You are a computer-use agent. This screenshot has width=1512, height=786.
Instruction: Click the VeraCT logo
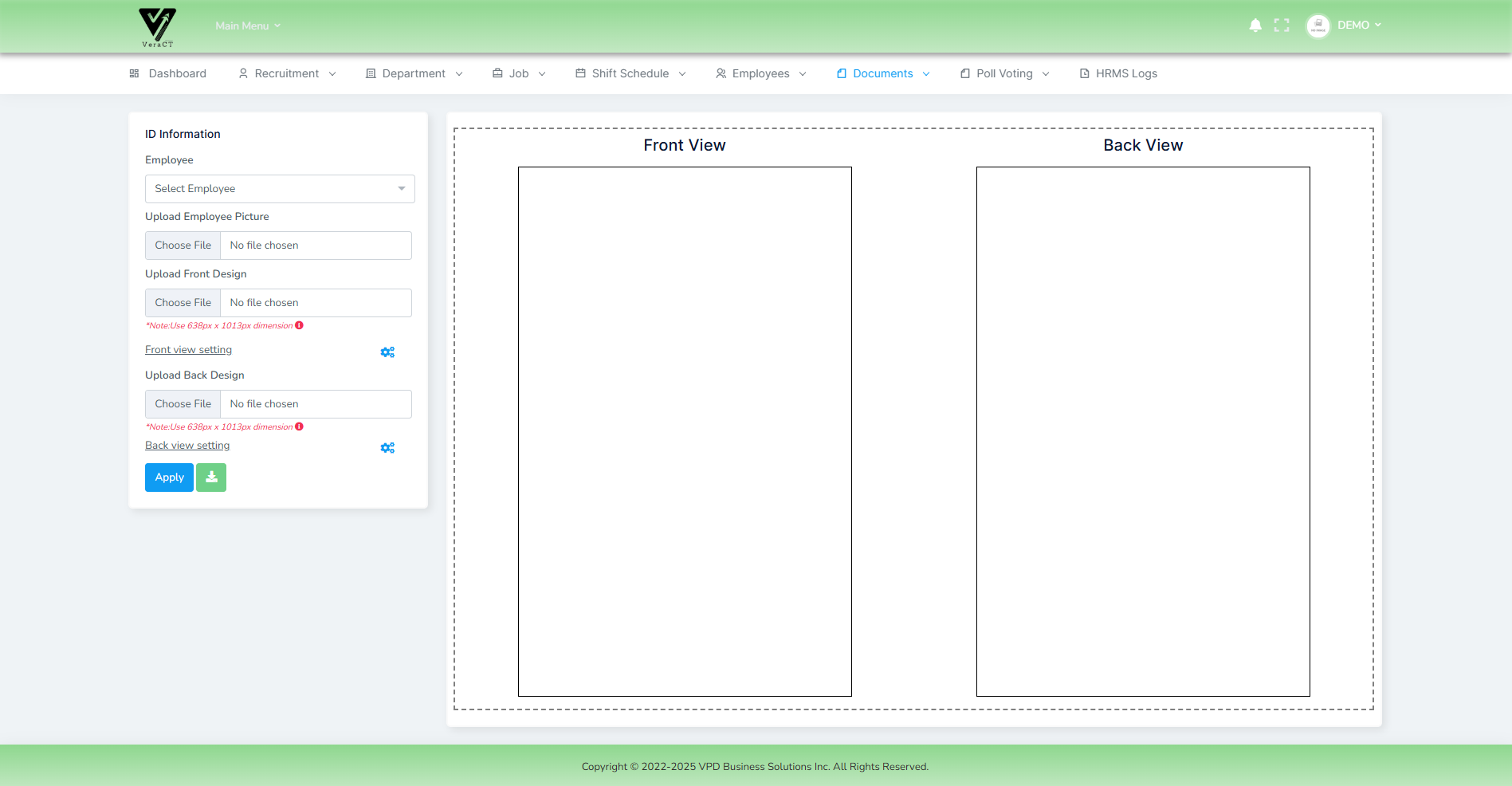click(158, 26)
